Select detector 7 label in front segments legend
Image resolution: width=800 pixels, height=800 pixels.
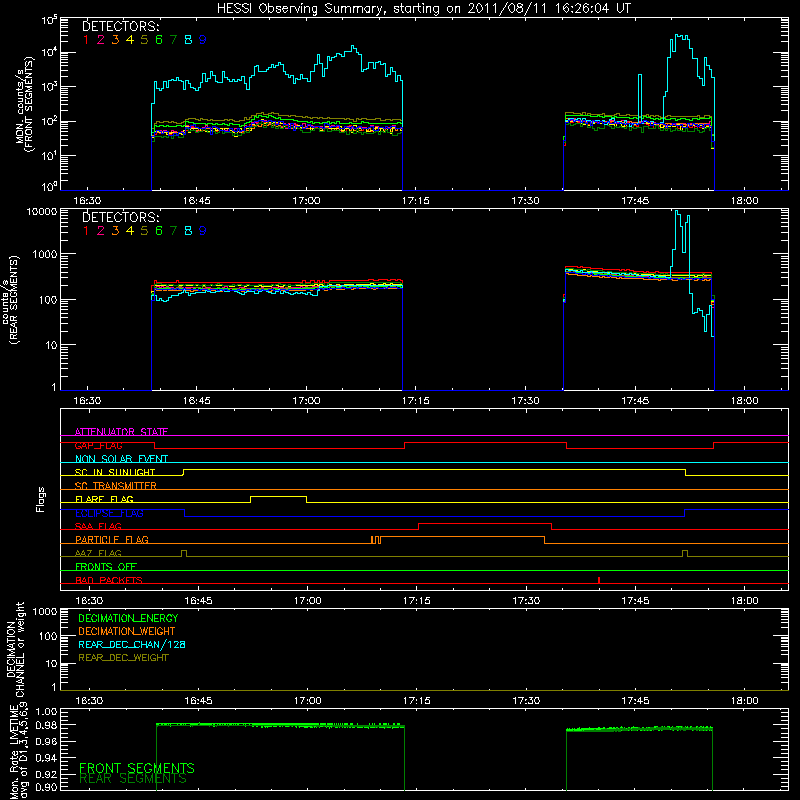click(173, 40)
